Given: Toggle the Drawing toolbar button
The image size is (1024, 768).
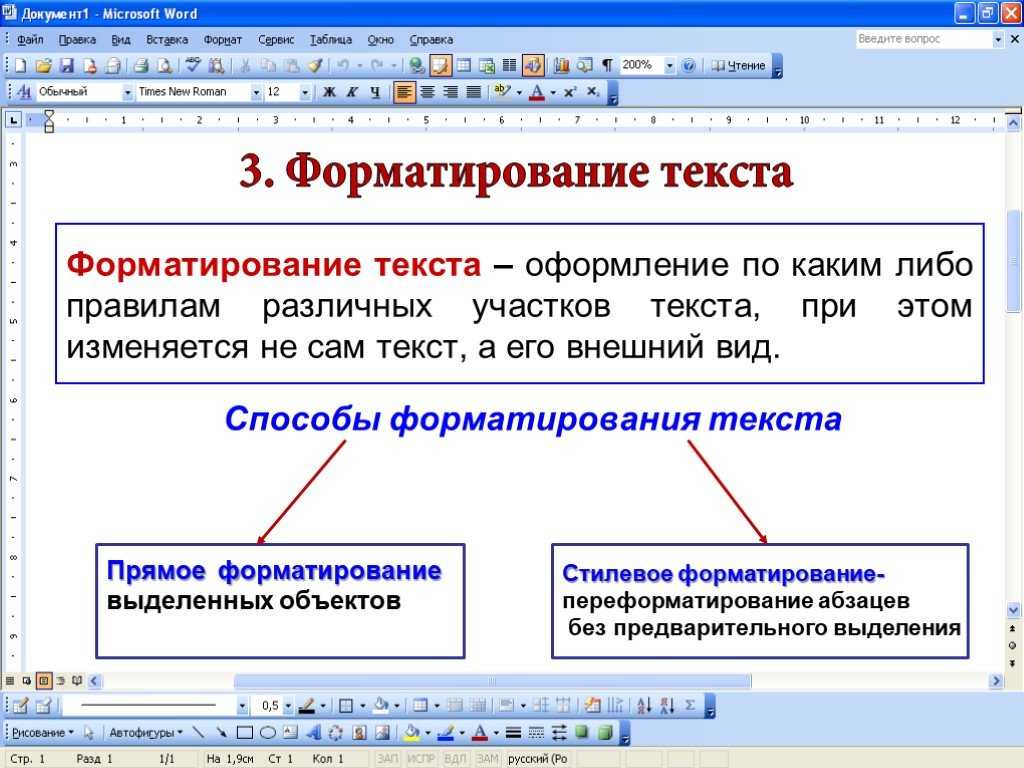Looking at the screenshot, I should 533,65.
